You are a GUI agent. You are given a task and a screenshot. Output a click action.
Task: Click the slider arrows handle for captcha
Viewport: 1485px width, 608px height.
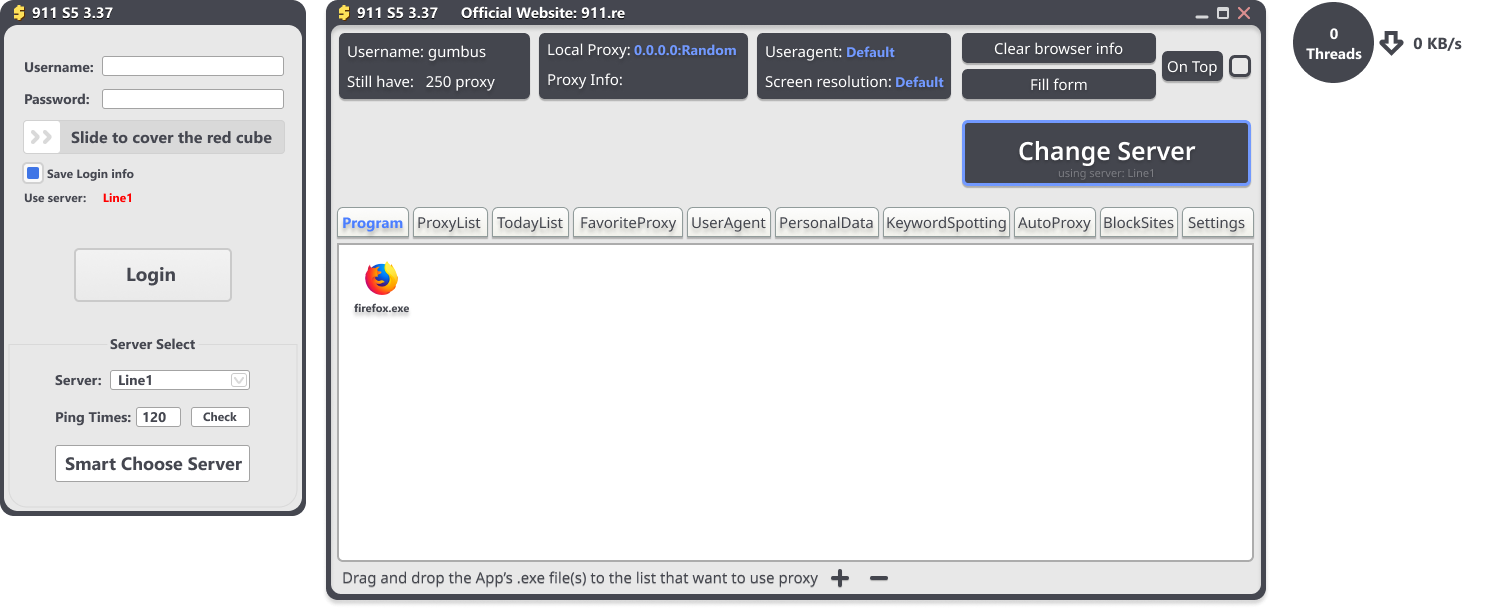42,137
